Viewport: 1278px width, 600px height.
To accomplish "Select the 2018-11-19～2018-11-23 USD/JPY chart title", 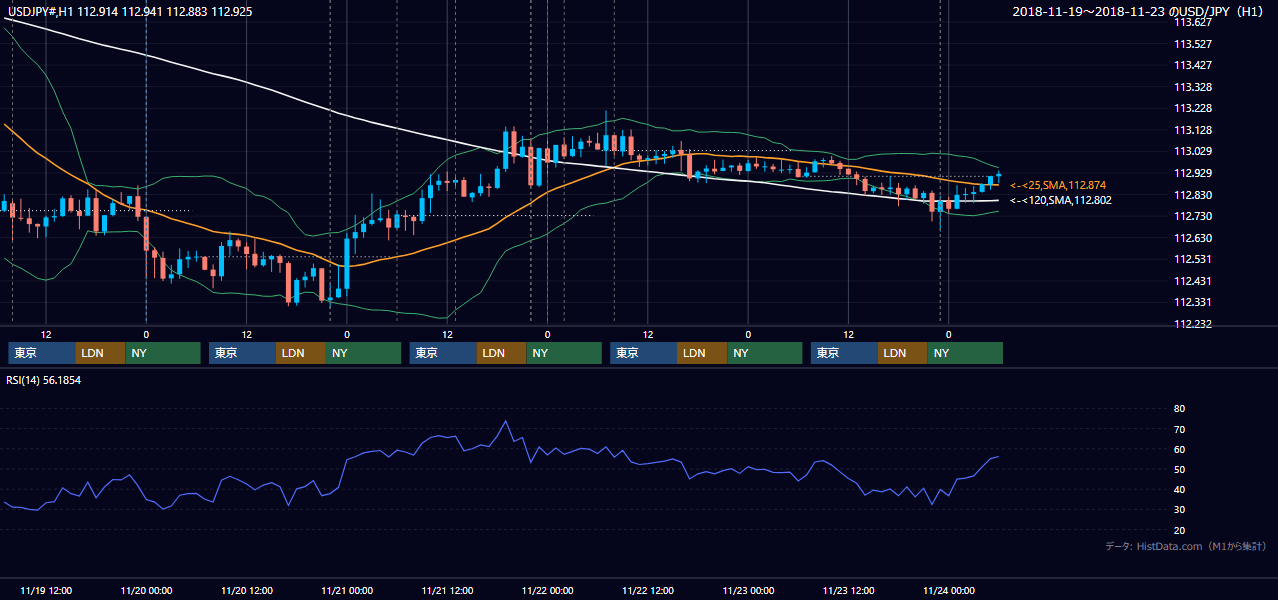I will [x=1140, y=11].
